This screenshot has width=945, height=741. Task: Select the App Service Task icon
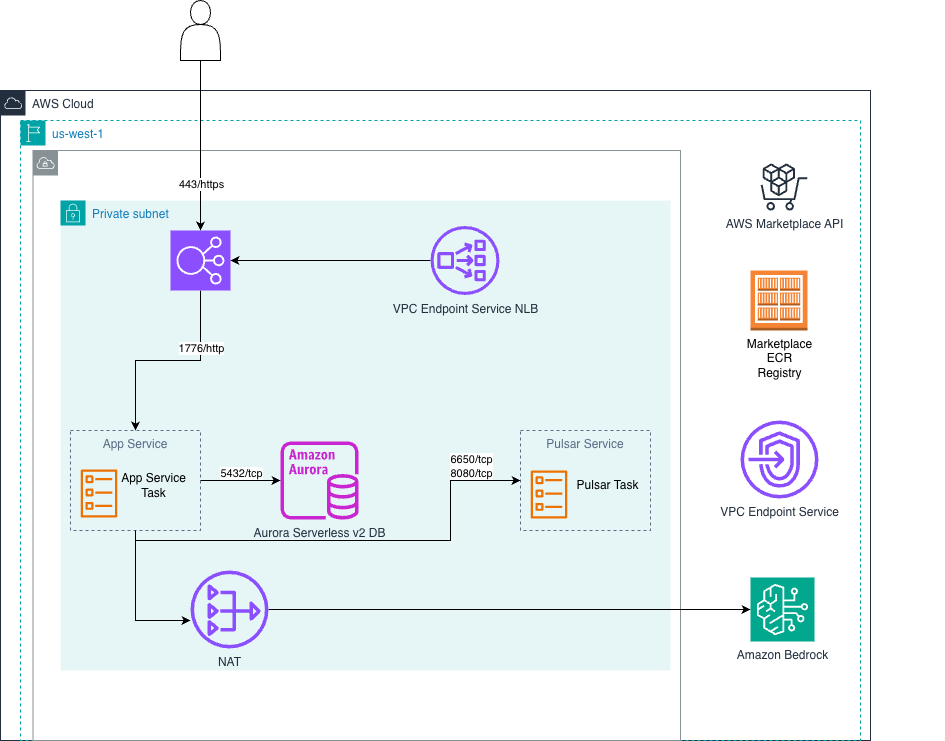(97, 493)
